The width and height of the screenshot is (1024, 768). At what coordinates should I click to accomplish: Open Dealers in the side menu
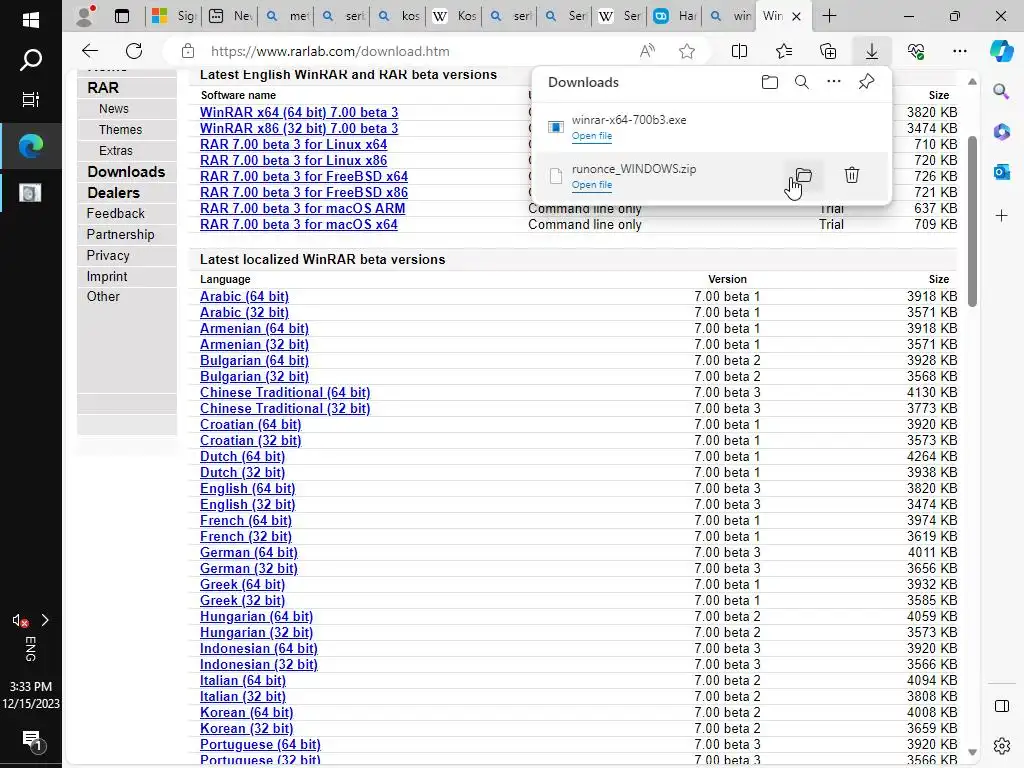pyautogui.click(x=114, y=193)
